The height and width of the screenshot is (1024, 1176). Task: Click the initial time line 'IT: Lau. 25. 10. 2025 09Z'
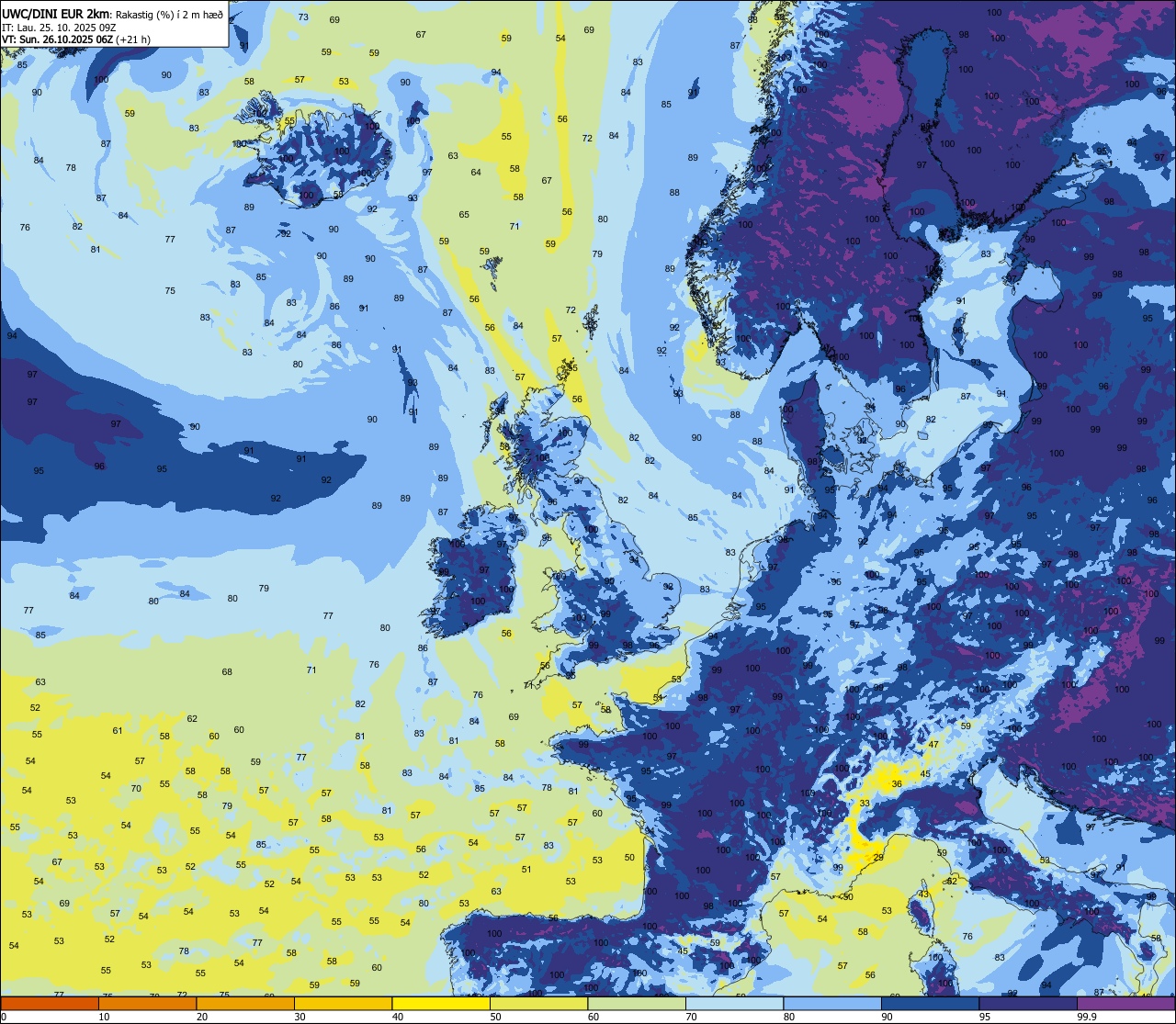click(58, 27)
